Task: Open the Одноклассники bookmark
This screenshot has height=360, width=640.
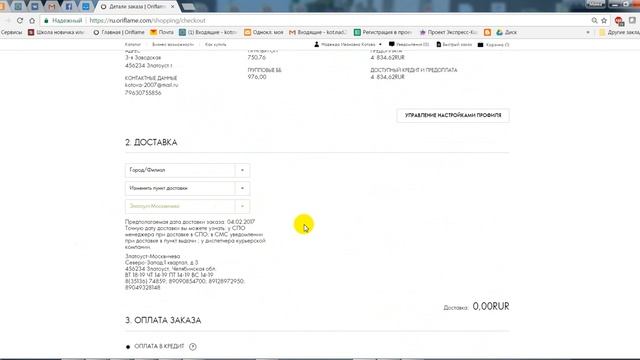Action: [264, 32]
